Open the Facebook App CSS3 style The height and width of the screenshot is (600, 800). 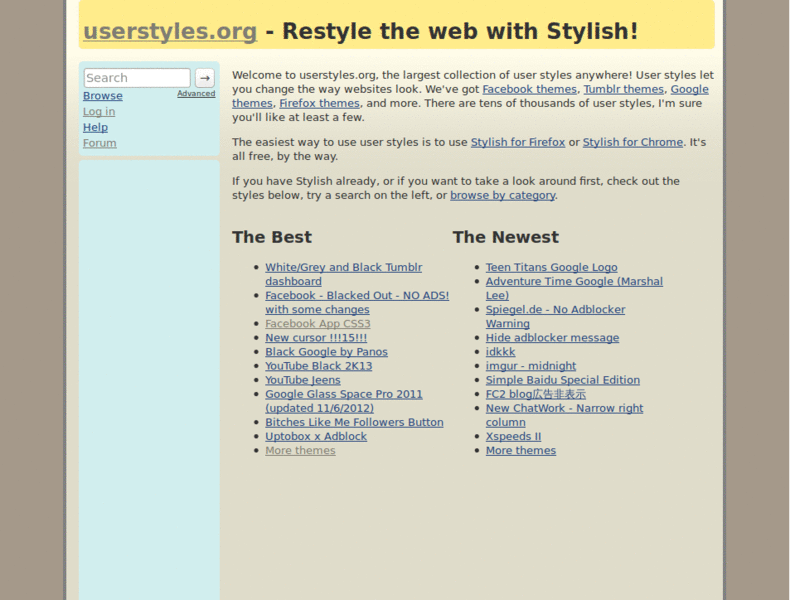click(x=318, y=323)
